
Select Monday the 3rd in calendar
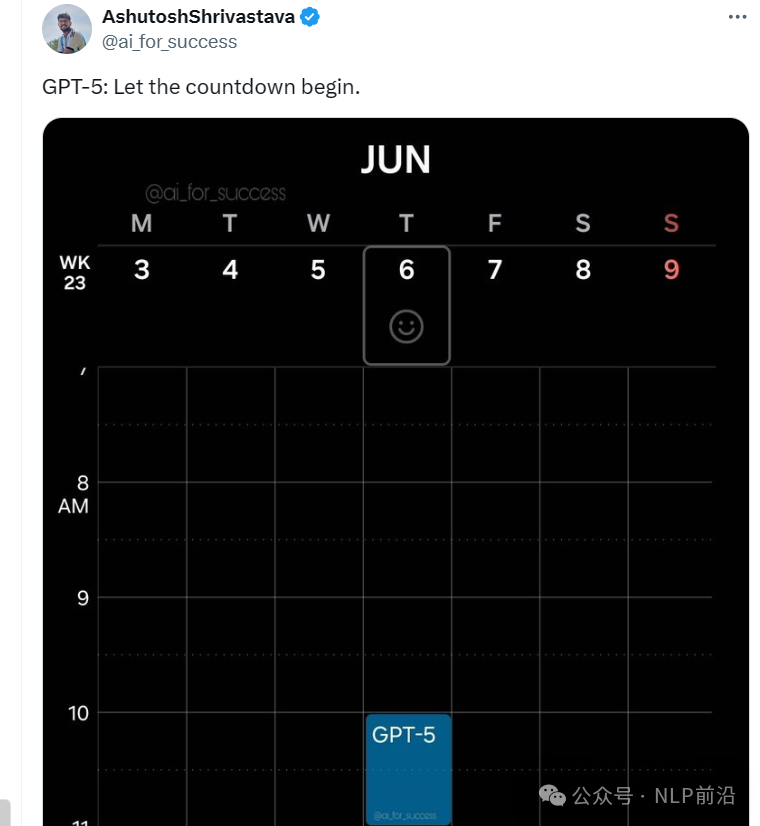(142, 270)
